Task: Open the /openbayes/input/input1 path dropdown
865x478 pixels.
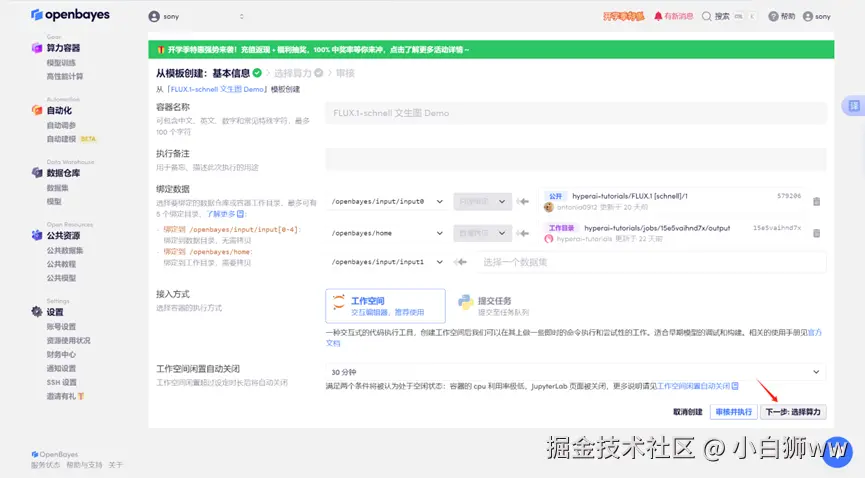Action: (387, 262)
